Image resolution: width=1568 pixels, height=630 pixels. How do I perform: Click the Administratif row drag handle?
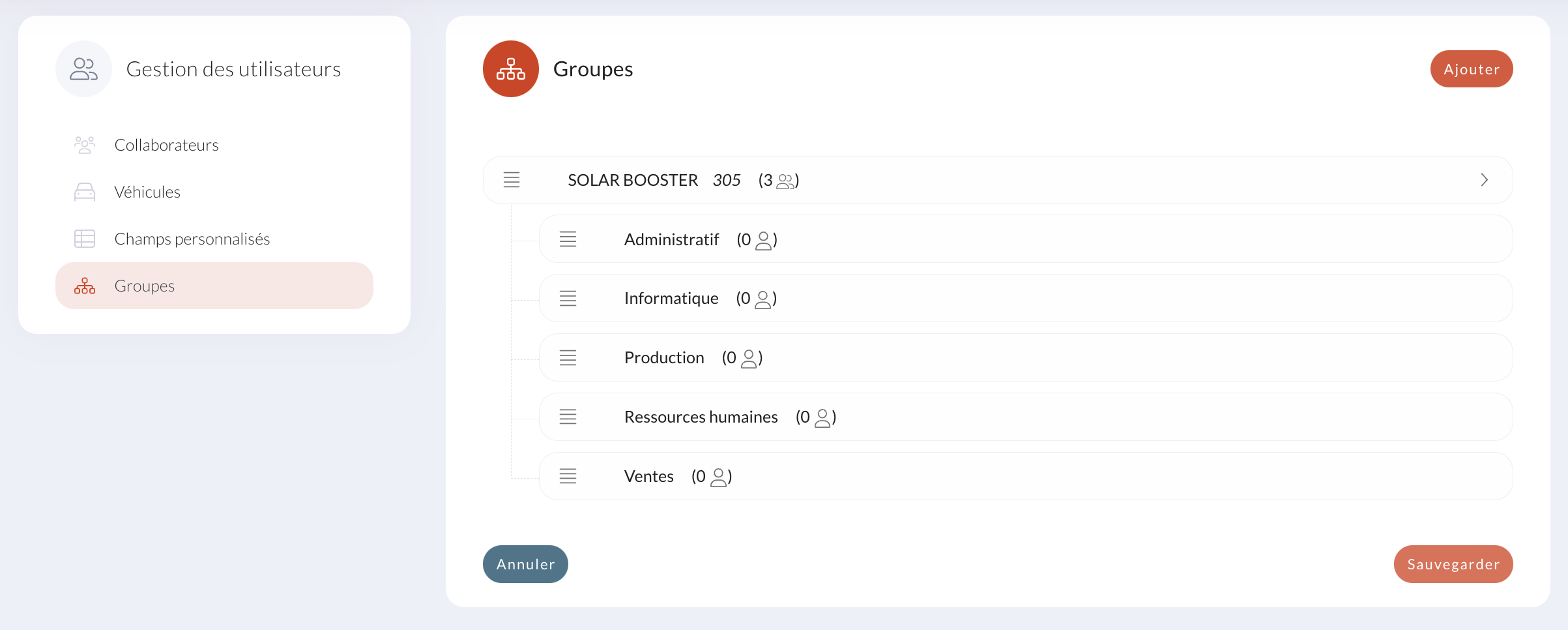click(x=568, y=239)
